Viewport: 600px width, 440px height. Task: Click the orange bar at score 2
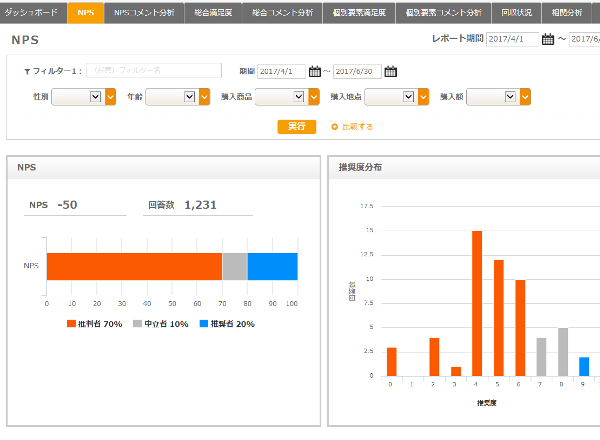pos(434,357)
